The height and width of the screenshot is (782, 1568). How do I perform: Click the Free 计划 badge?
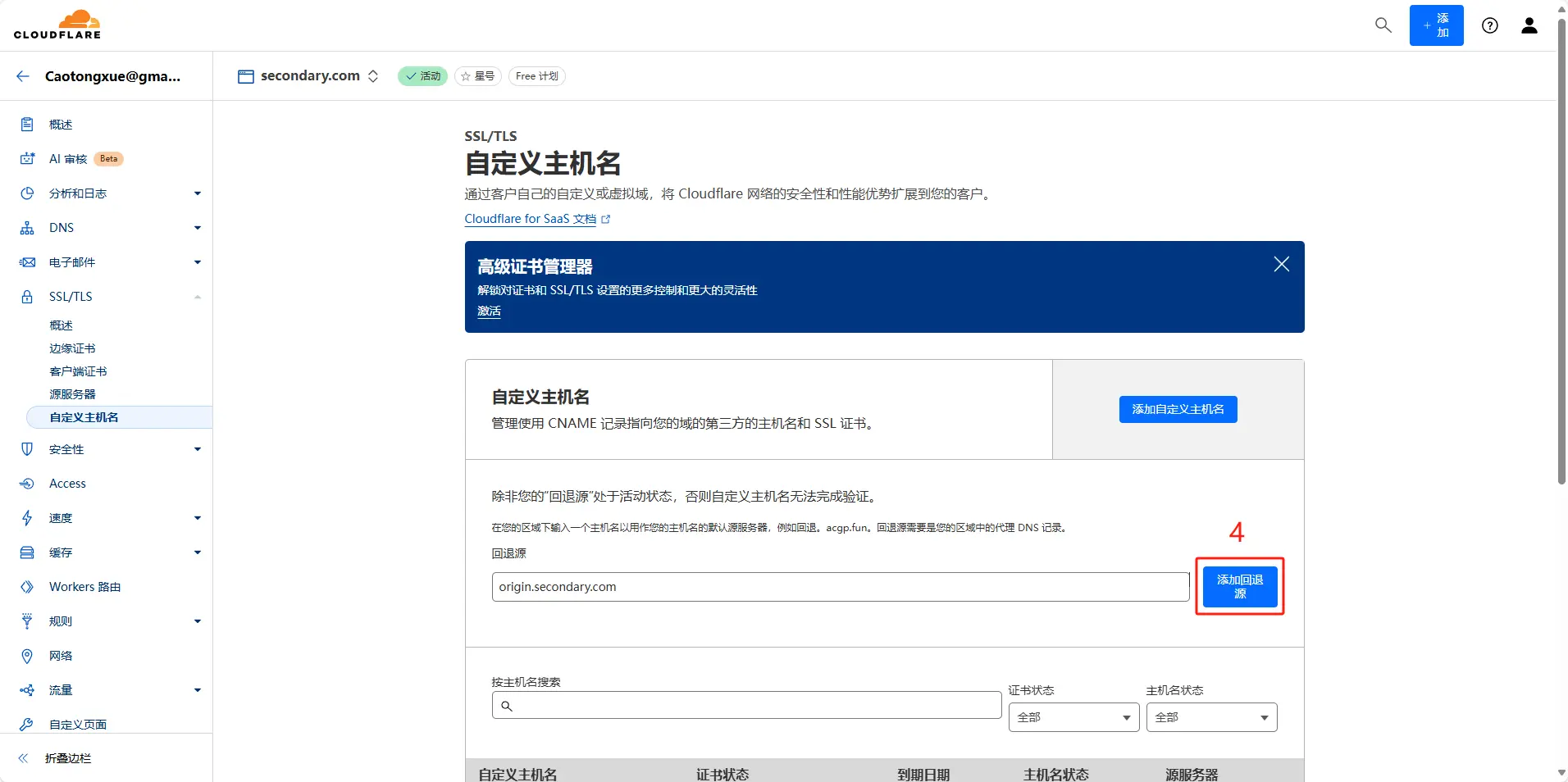pos(536,76)
